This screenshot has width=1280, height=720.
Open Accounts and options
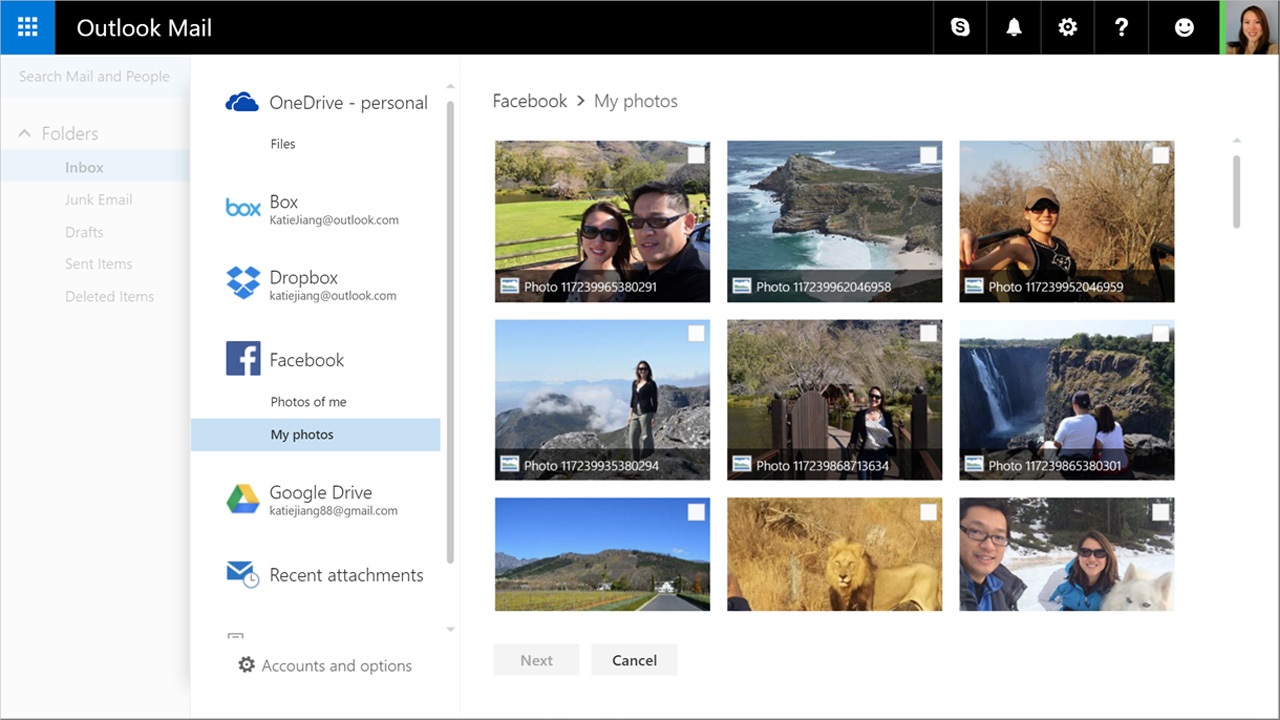coord(324,665)
